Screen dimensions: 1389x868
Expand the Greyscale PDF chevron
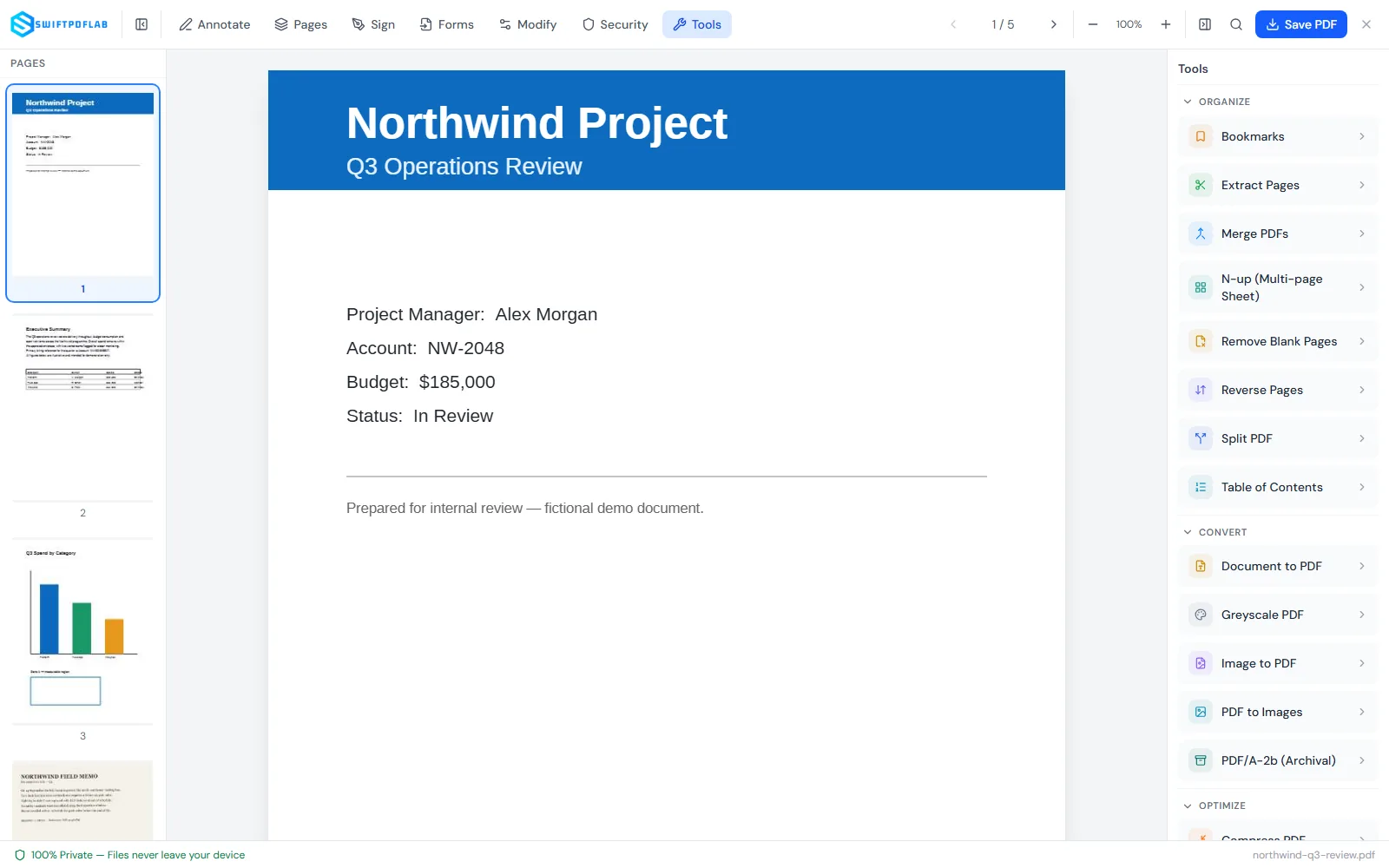click(1361, 615)
